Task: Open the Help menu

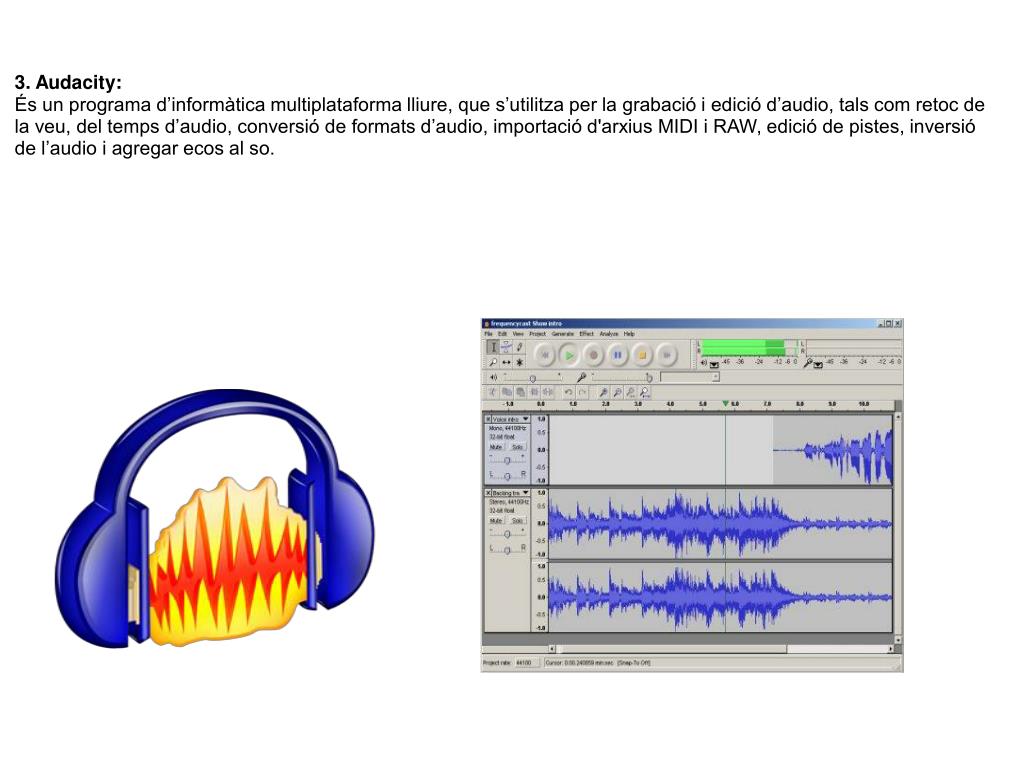Action: [629, 333]
